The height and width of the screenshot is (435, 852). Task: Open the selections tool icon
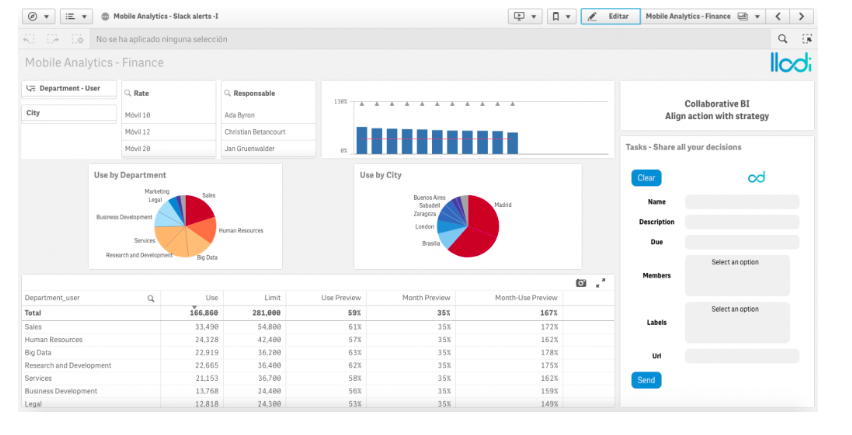pyautogui.click(x=807, y=39)
